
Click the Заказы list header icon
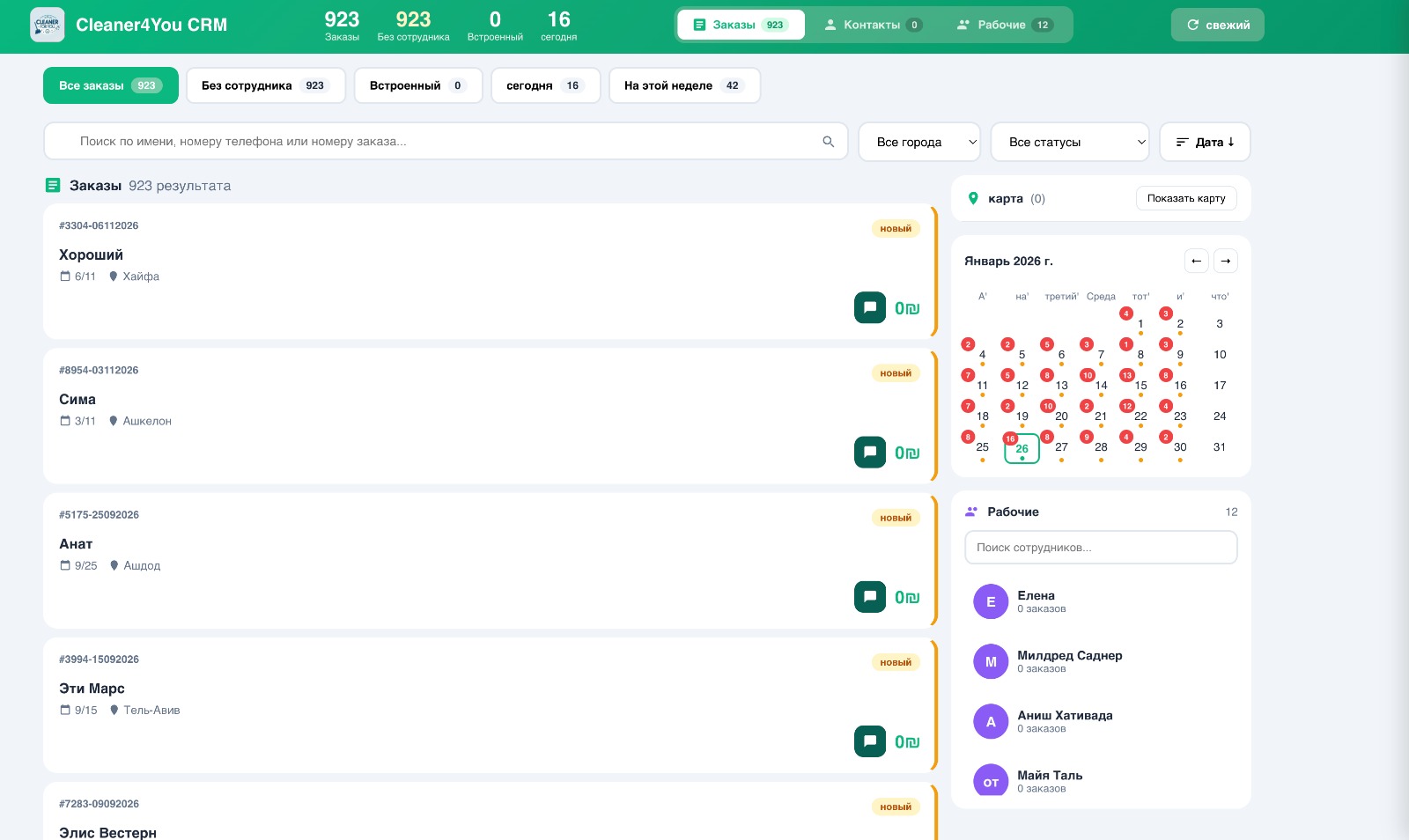(x=53, y=185)
